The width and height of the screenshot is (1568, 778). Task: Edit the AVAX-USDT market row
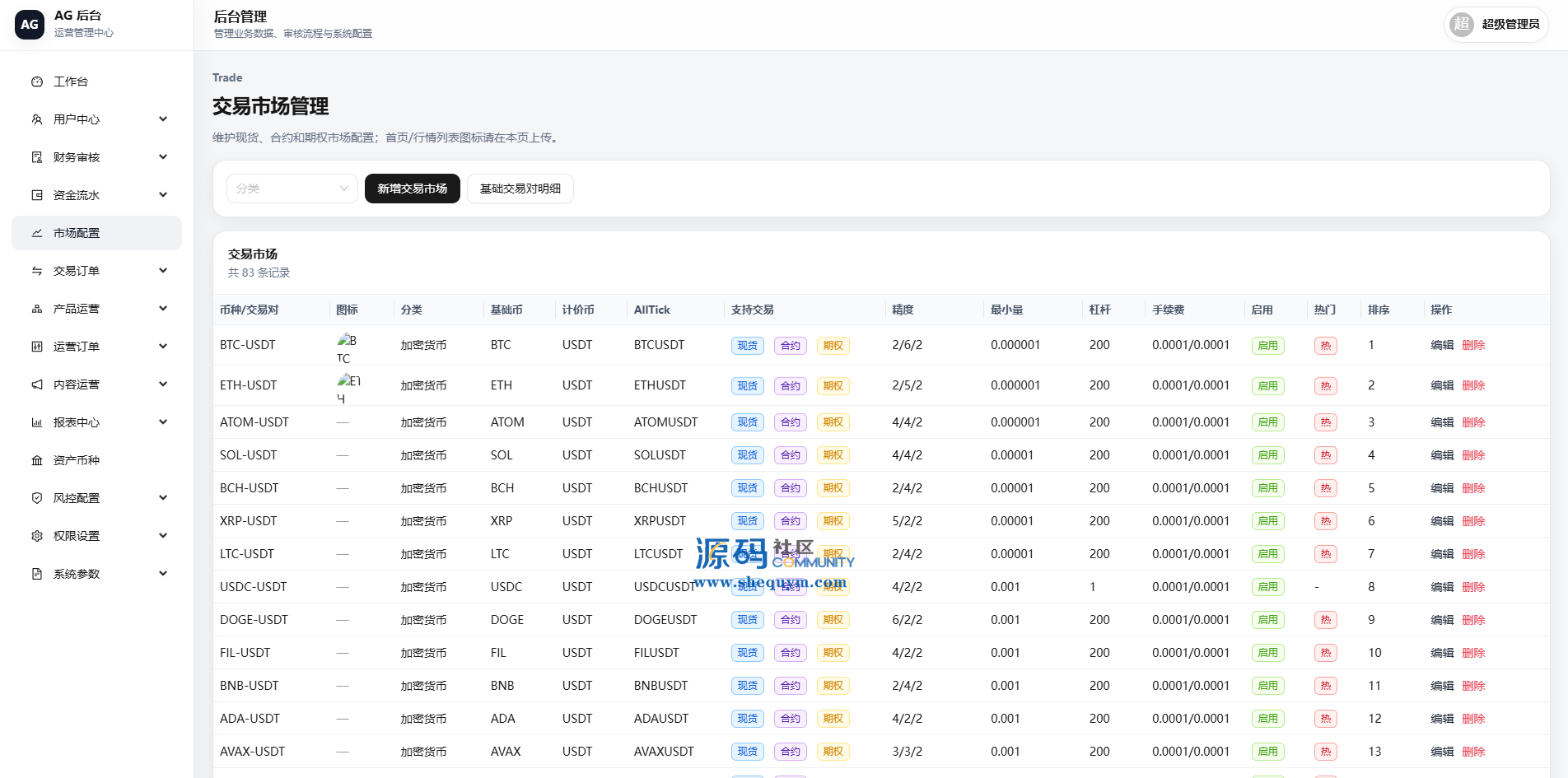(1442, 752)
